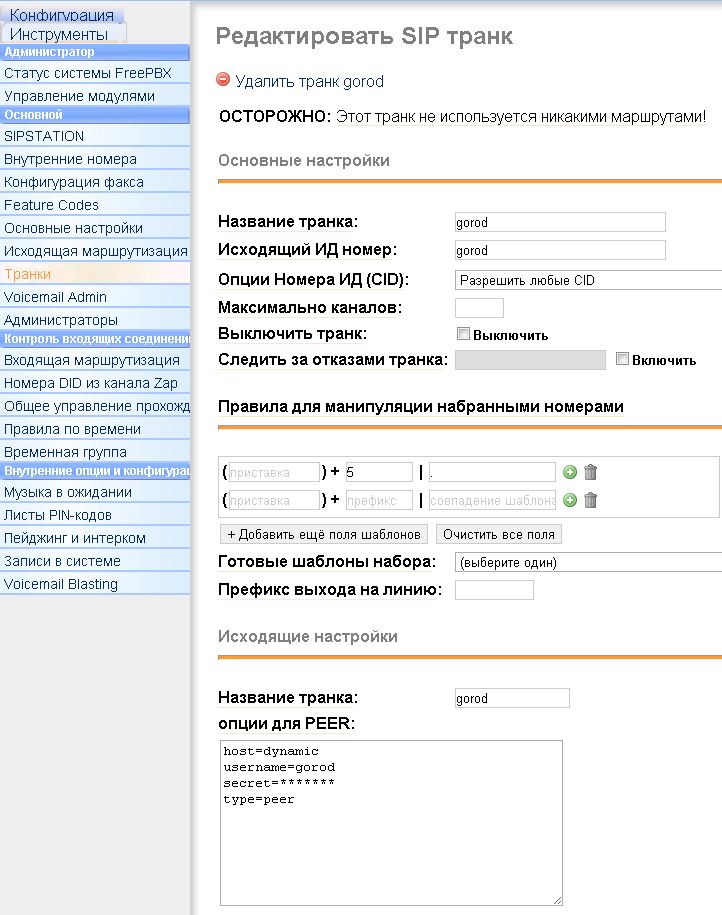722x915 pixels.
Task: Open Общее управление прохождением menu item
Action: click(95, 406)
